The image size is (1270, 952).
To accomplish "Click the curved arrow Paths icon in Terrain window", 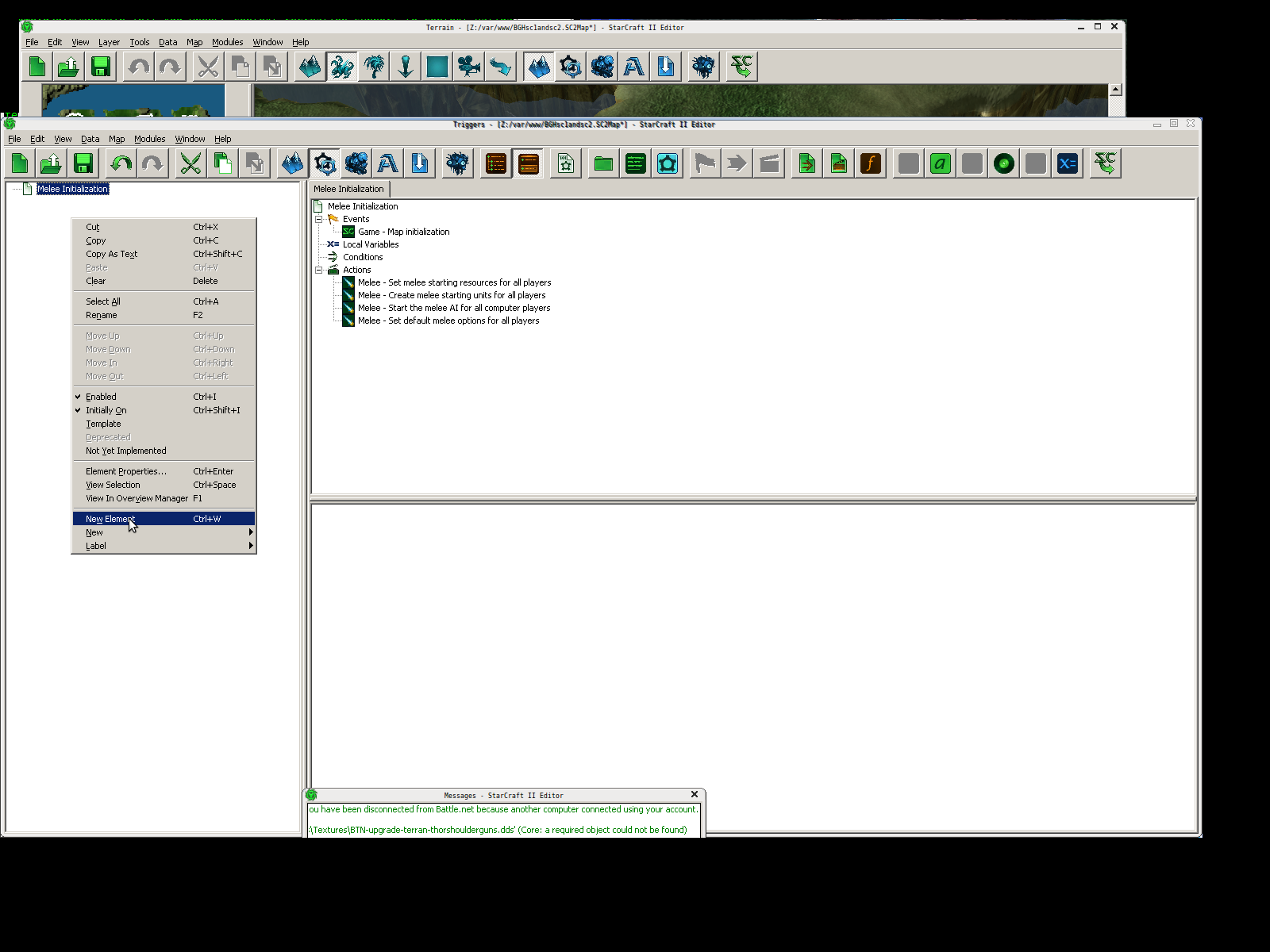I will [x=501, y=67].
